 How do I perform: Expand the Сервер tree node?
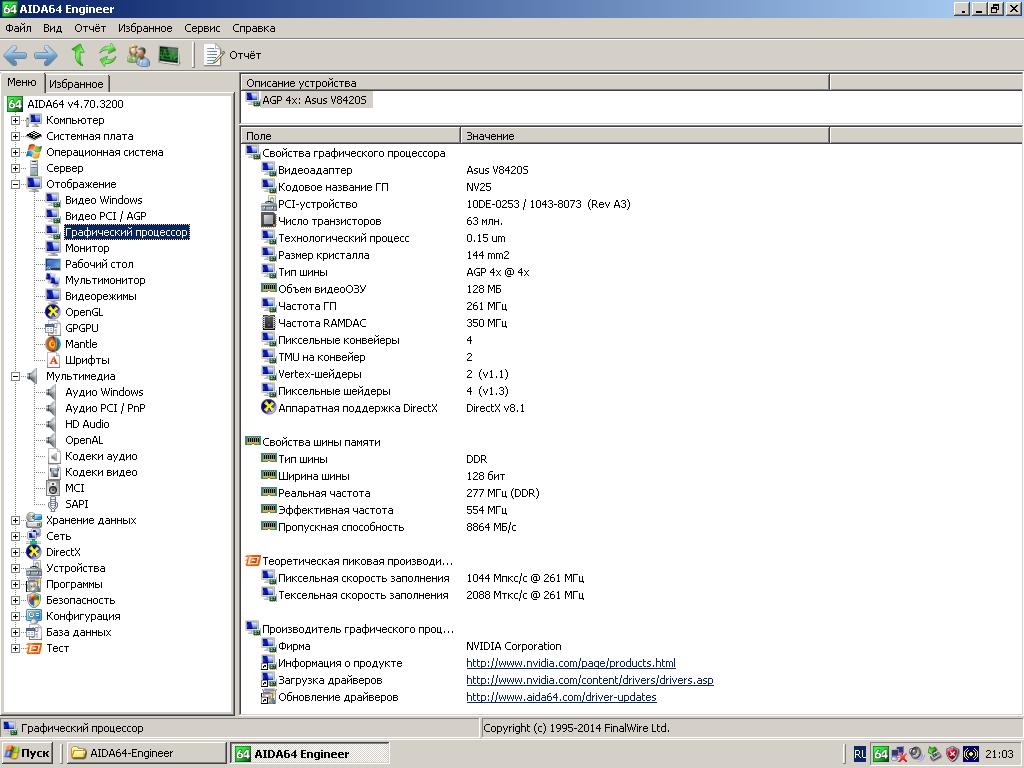point(15,168)
